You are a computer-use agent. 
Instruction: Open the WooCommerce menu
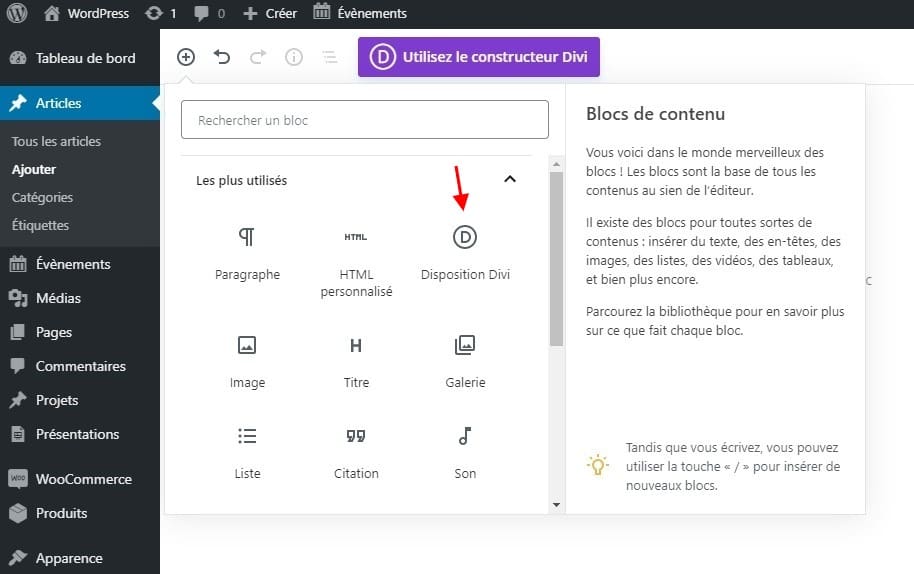pyautogui.click(x=80, y=479)
